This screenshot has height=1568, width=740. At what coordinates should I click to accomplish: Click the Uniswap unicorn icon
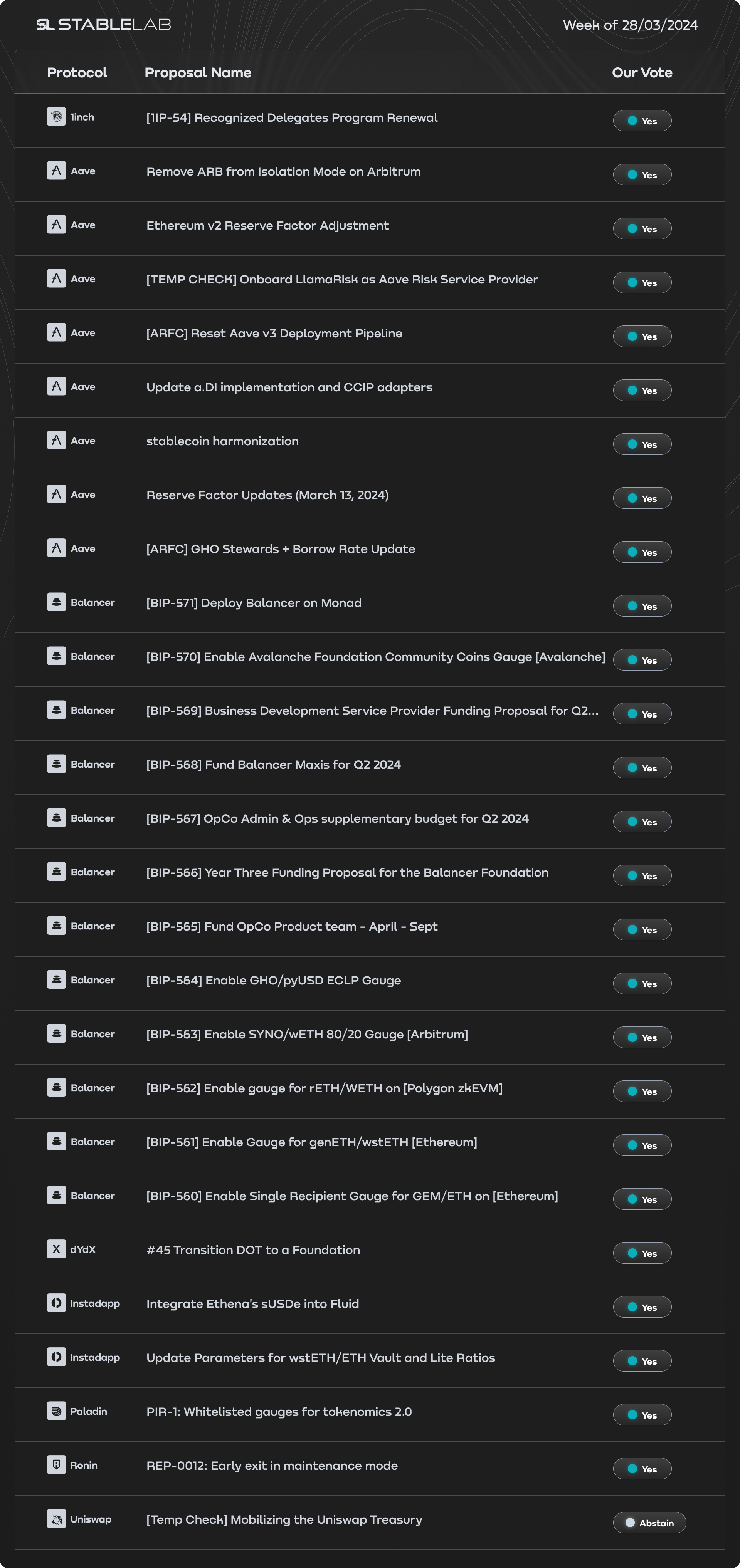[x=56, y=1519]
